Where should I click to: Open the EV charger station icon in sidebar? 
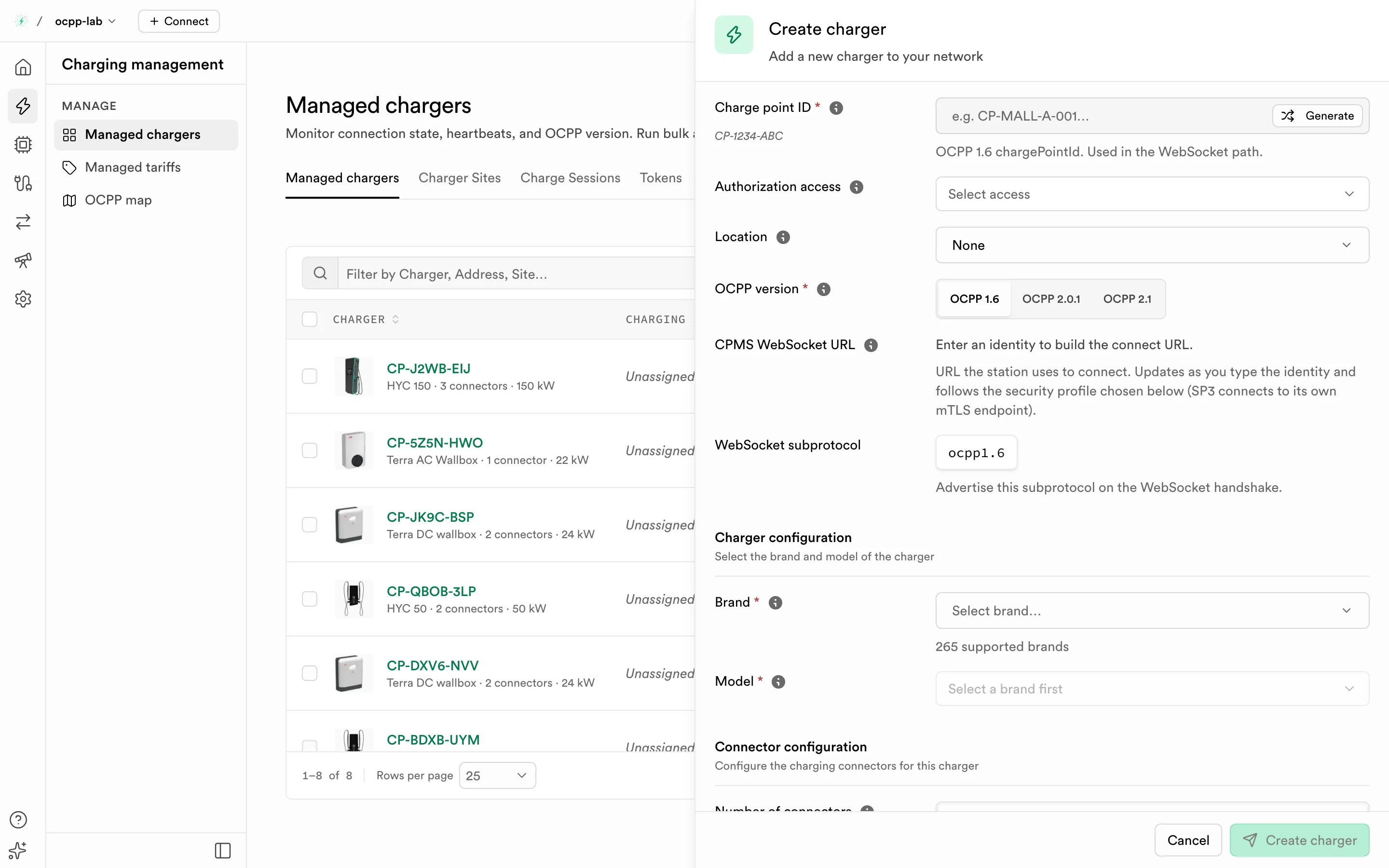23,183
